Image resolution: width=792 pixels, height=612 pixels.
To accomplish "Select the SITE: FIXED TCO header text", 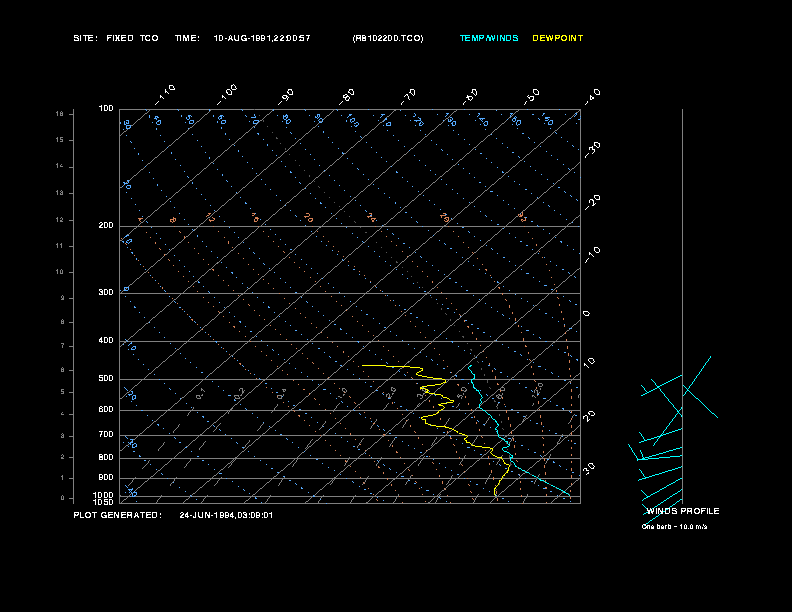I will [116, 38].
